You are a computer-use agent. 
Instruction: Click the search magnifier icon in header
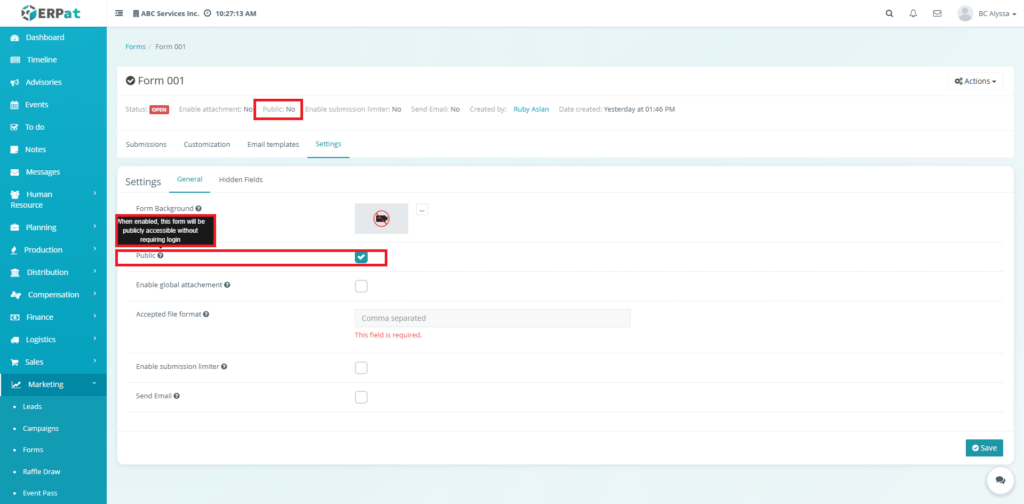pos(890,14)
